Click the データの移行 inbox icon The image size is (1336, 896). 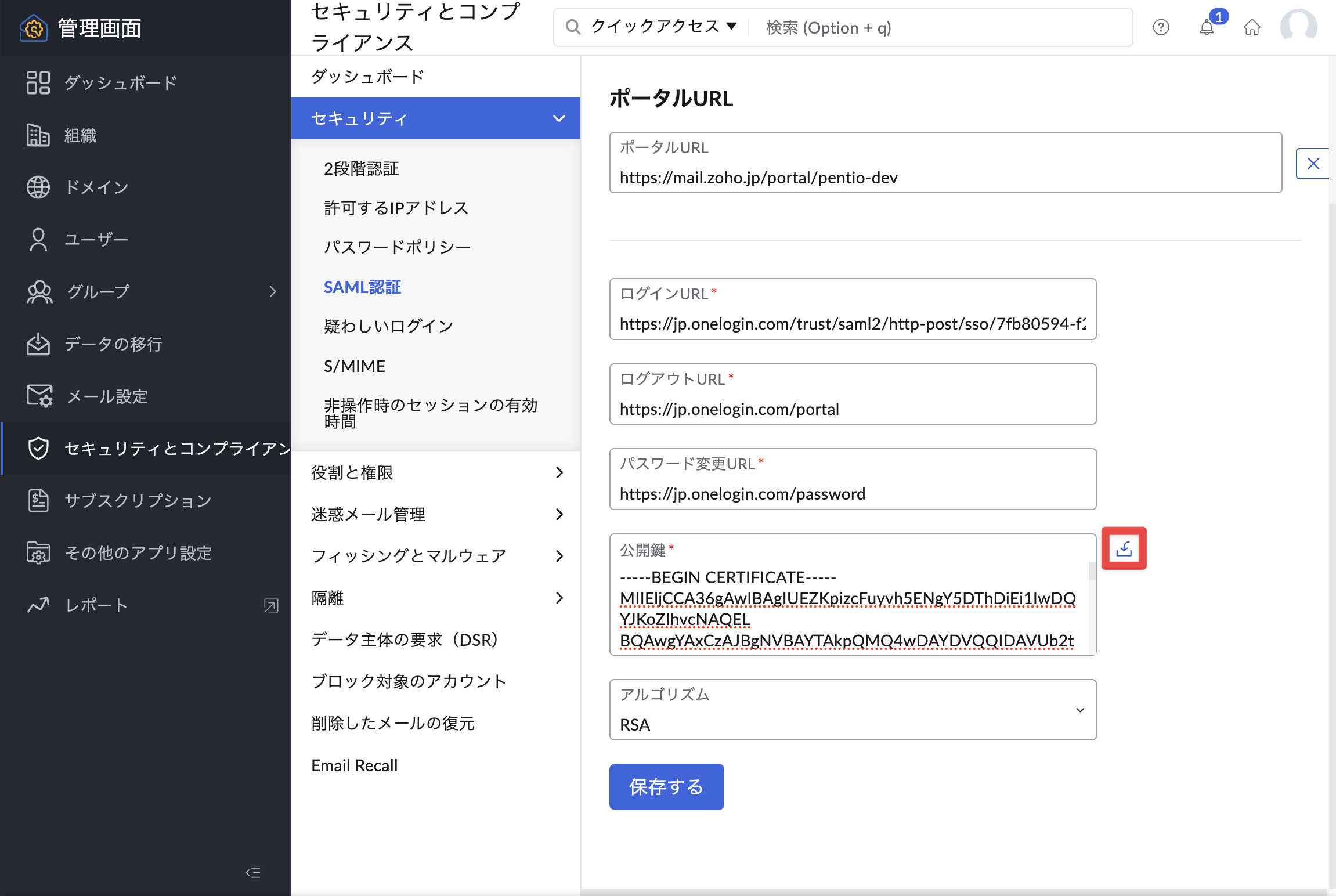(x=38, y=344)
